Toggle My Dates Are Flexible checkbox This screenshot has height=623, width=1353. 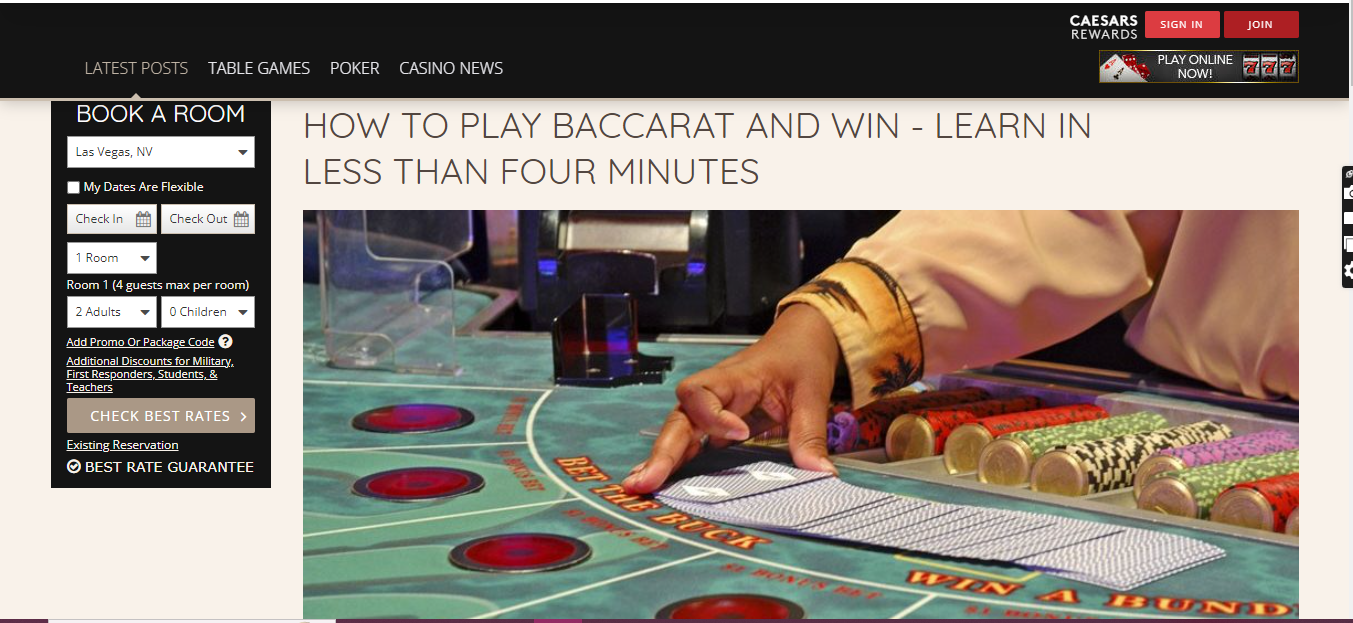pos(73,187)
